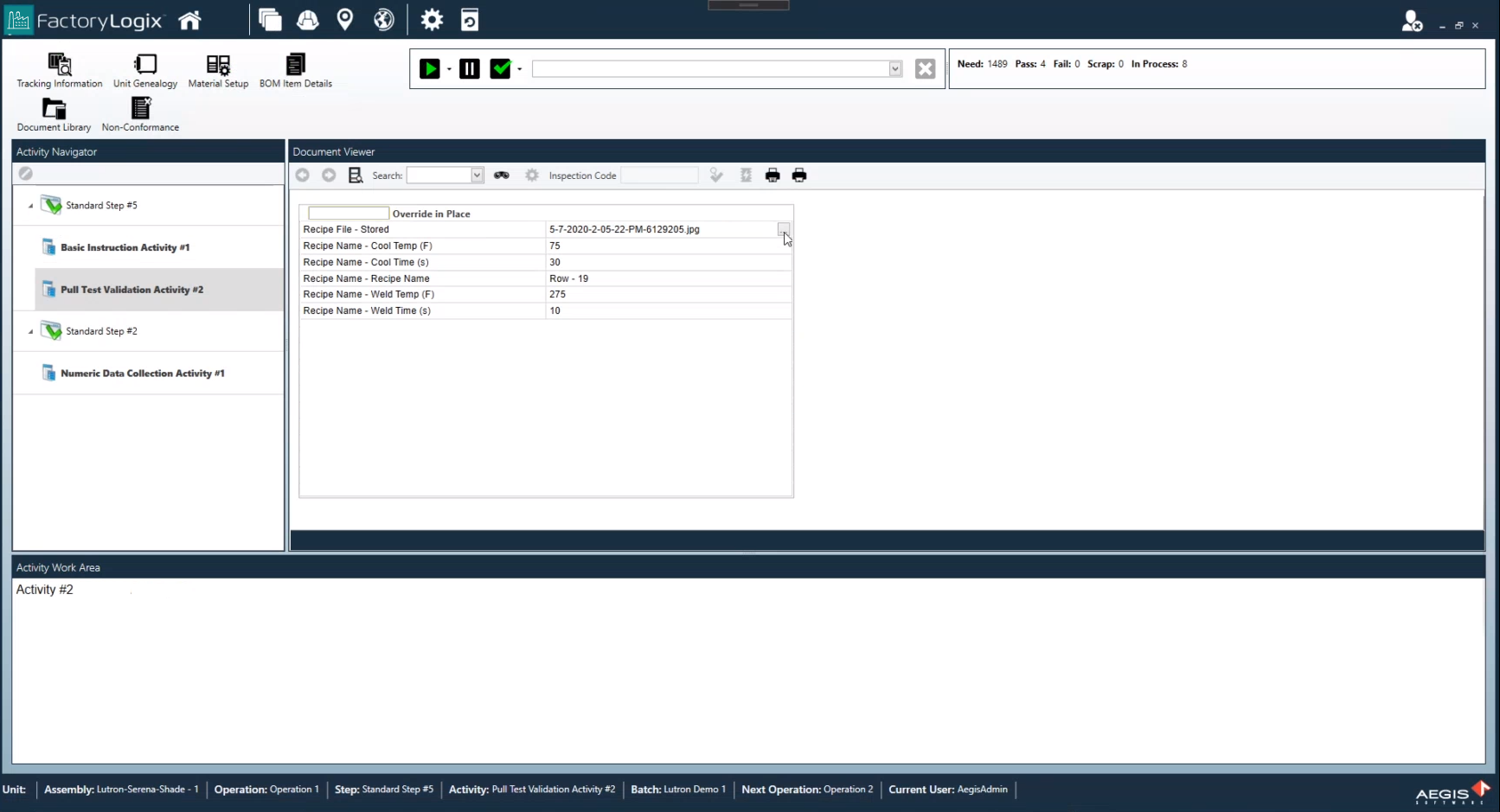Viewport: 1500px width, 812px height.
Task: Expand the Standard Step #2 node
Action: (x=29, y=331)
